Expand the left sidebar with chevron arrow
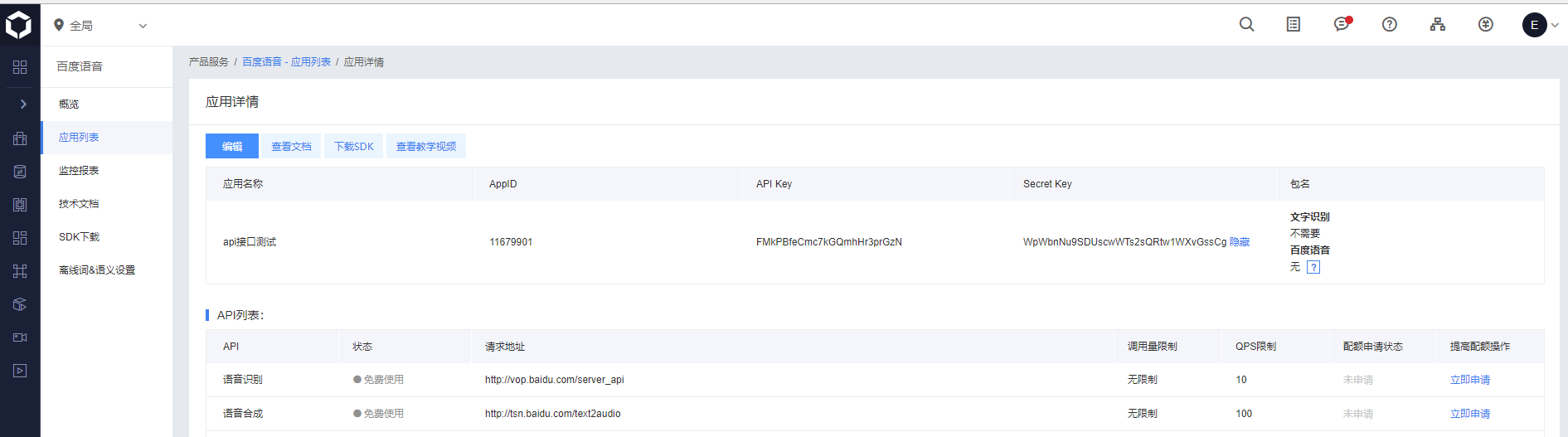This screenshot has width=1568, height=437. click(23, 104)
